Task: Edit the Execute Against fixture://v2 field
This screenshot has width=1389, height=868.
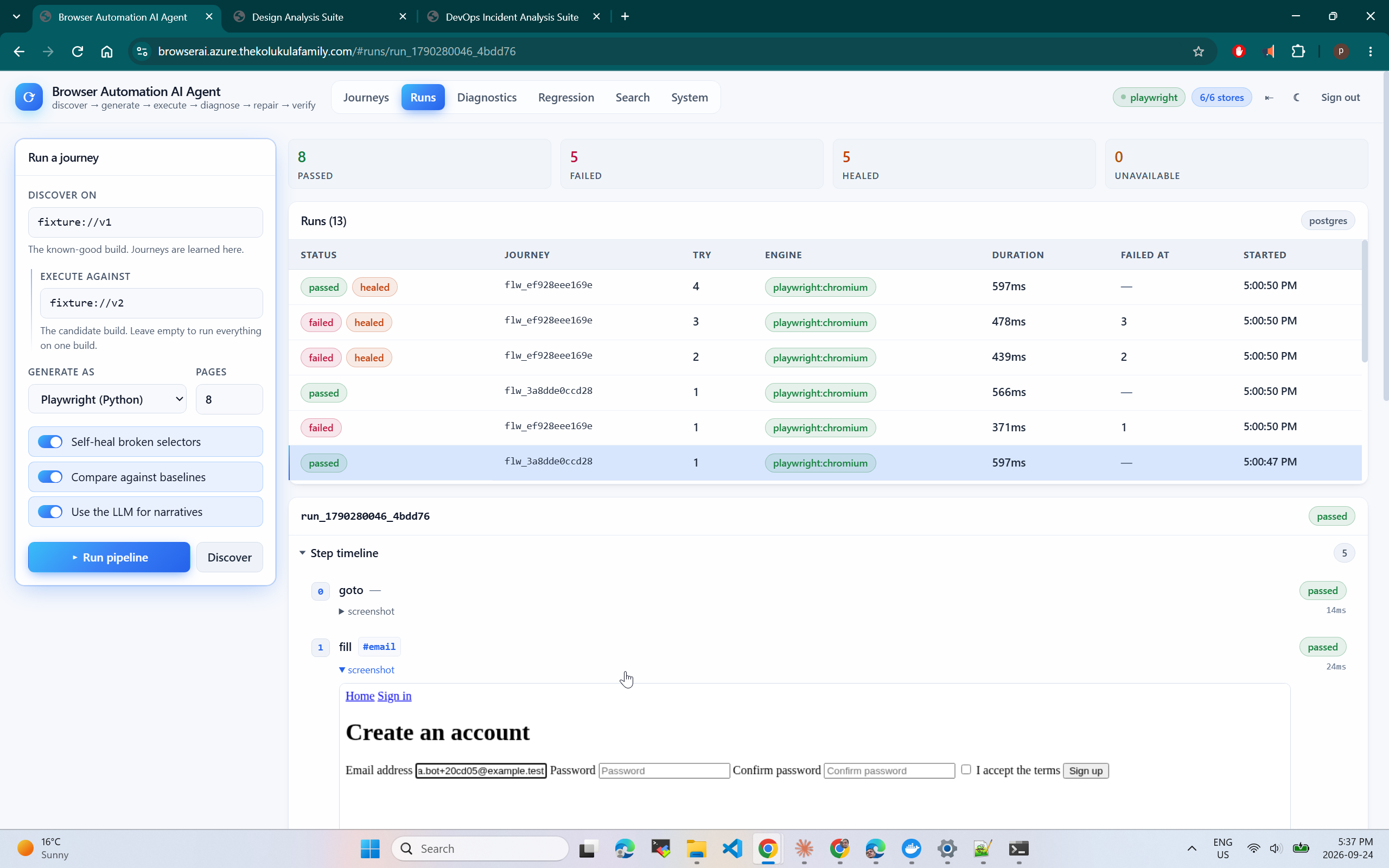Action: [151, 303]
